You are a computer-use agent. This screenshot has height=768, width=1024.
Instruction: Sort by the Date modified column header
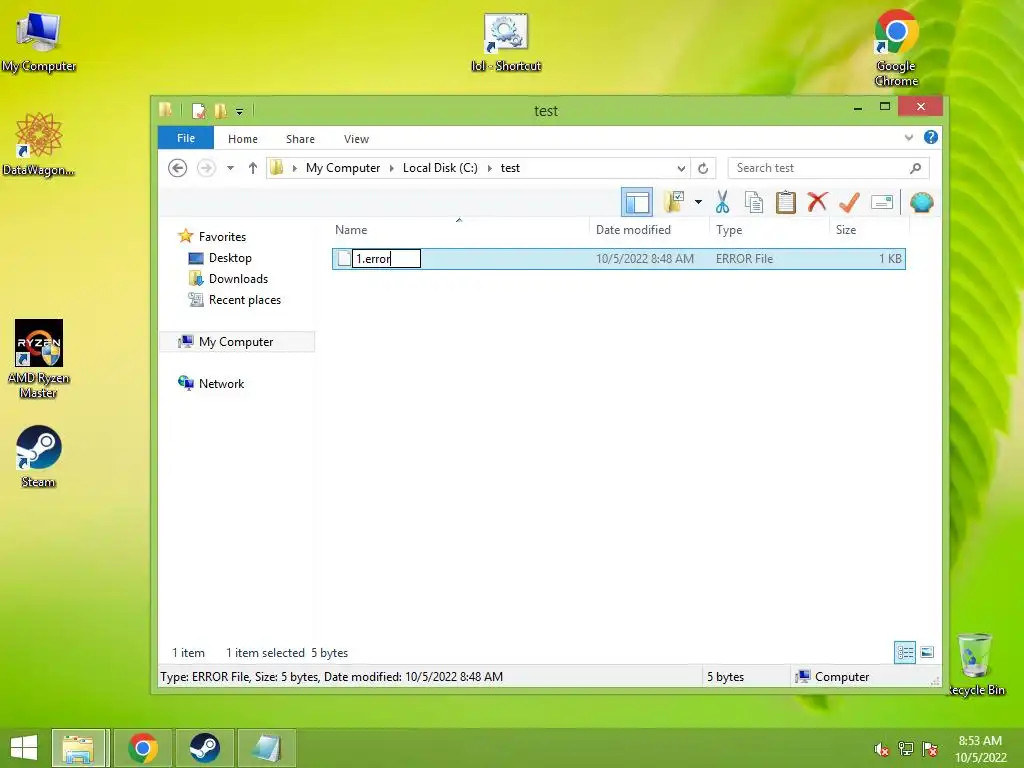pos(633,230)
